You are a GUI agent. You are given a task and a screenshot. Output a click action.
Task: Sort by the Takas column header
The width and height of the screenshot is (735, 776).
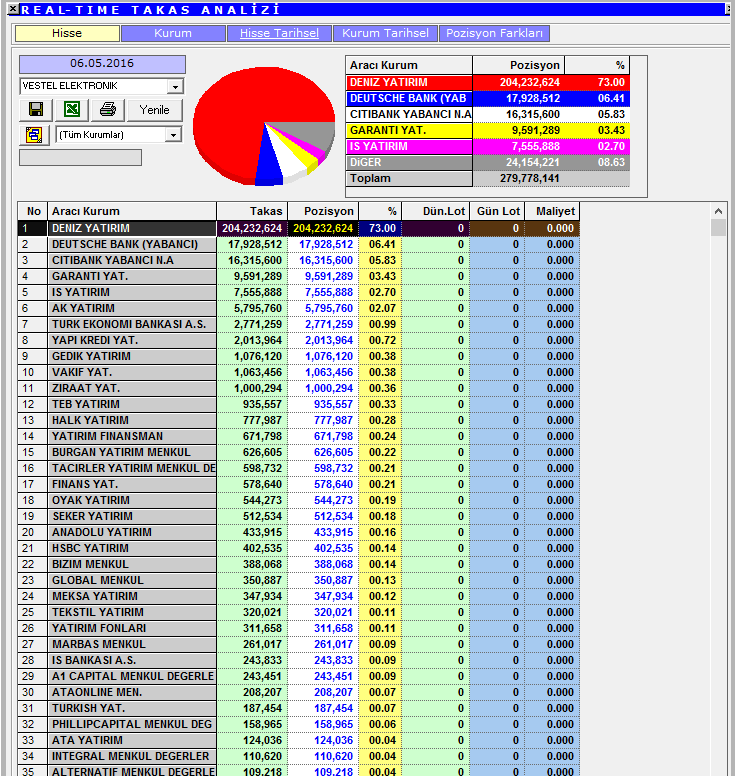point(252,211)
